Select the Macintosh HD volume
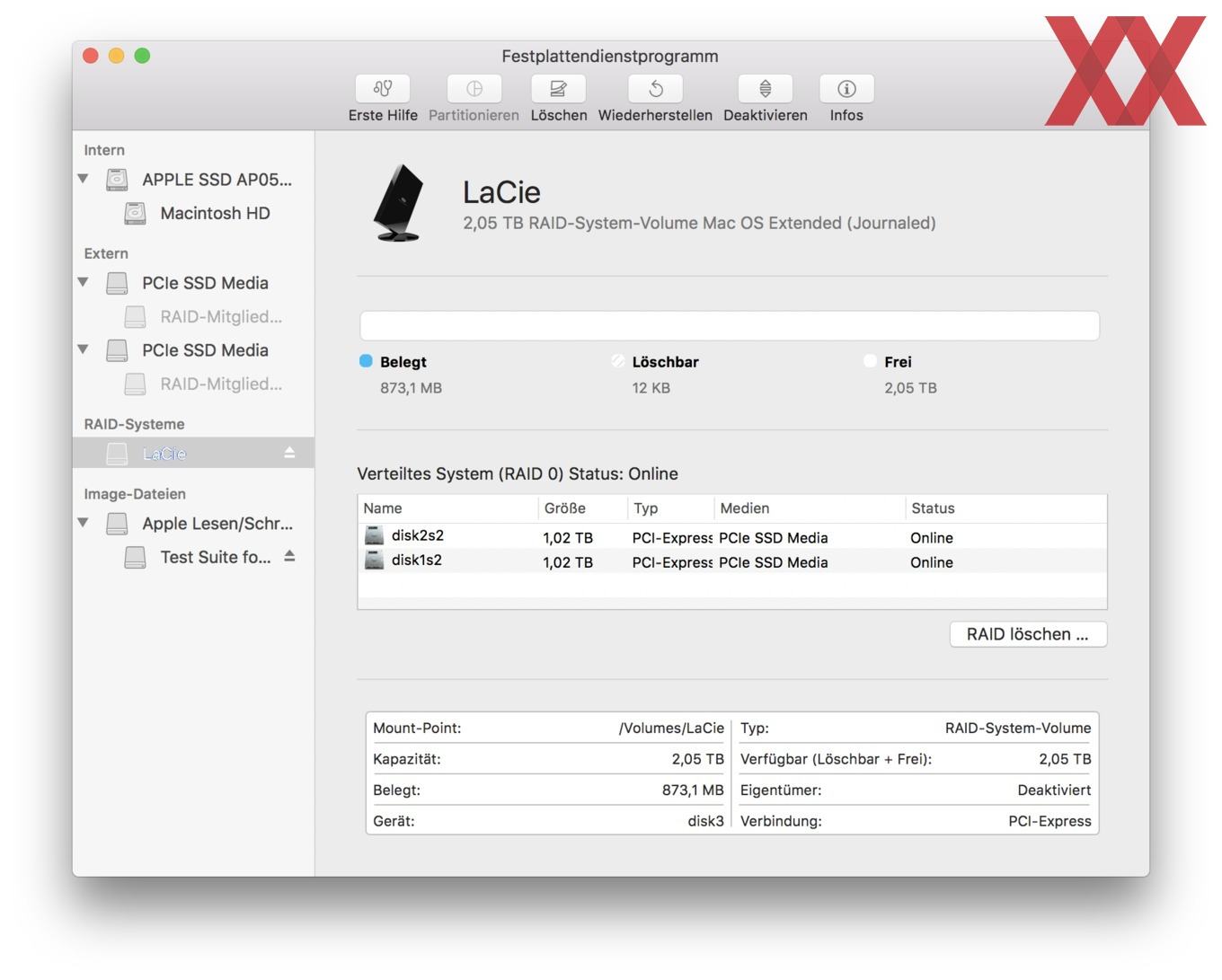The height and width of the screenshot is (980, 1222). 215,213
